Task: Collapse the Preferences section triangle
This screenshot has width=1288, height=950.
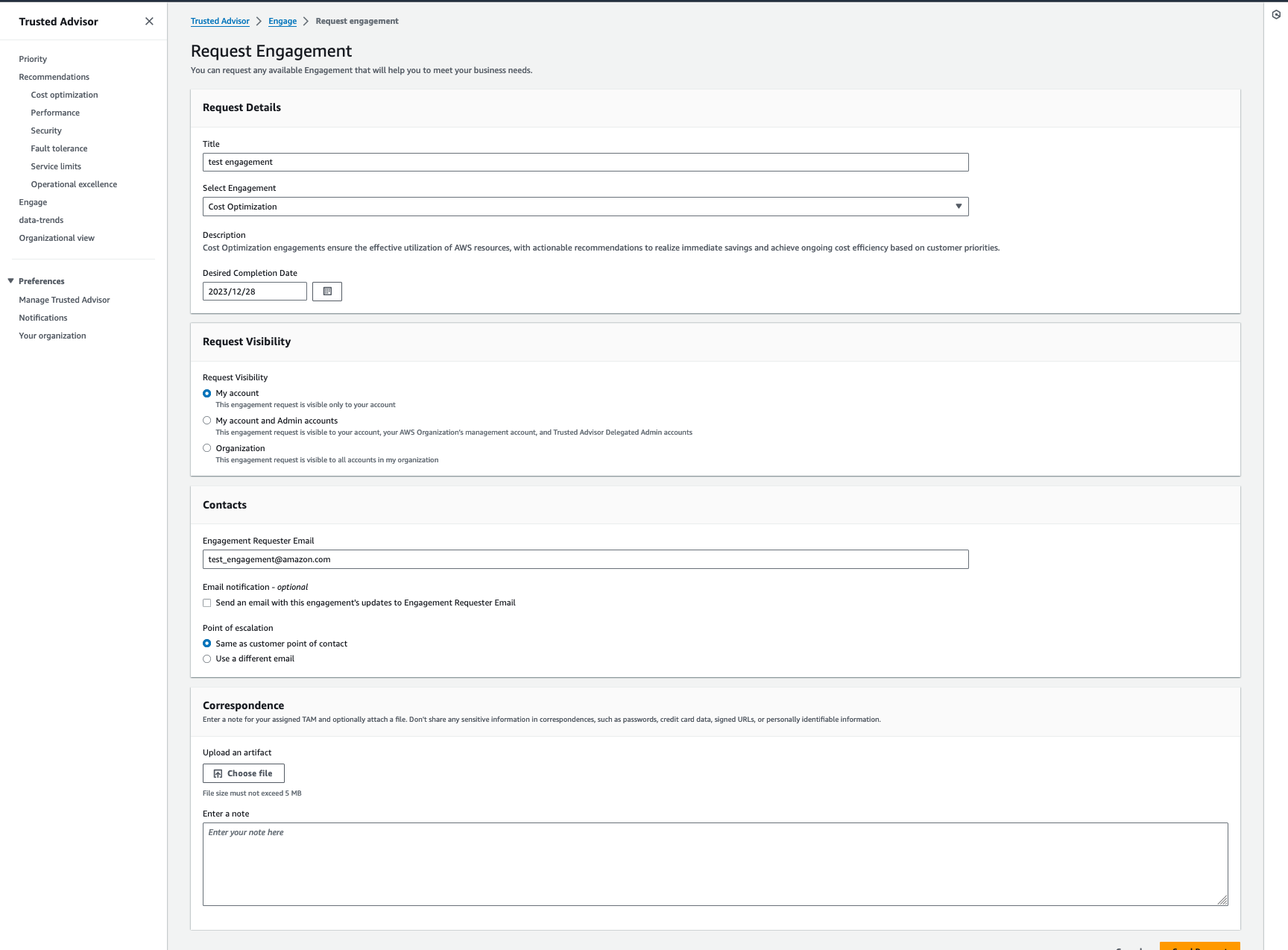Action: (x=10, y=281)
